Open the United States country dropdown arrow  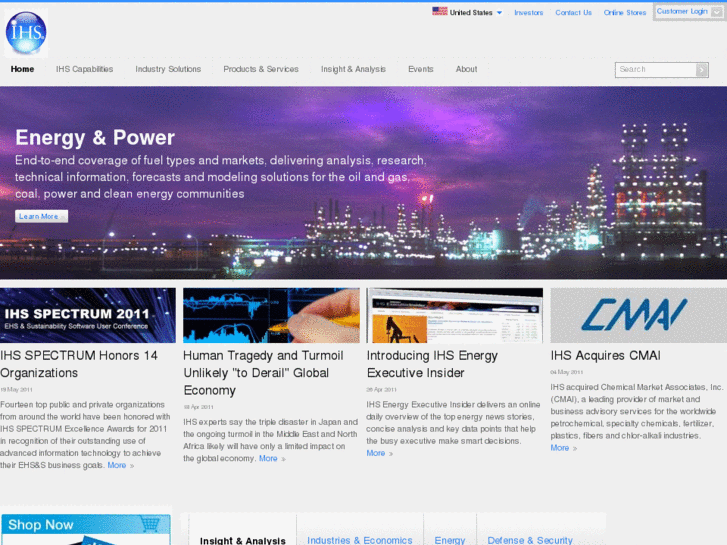click(x=499, y=13)
